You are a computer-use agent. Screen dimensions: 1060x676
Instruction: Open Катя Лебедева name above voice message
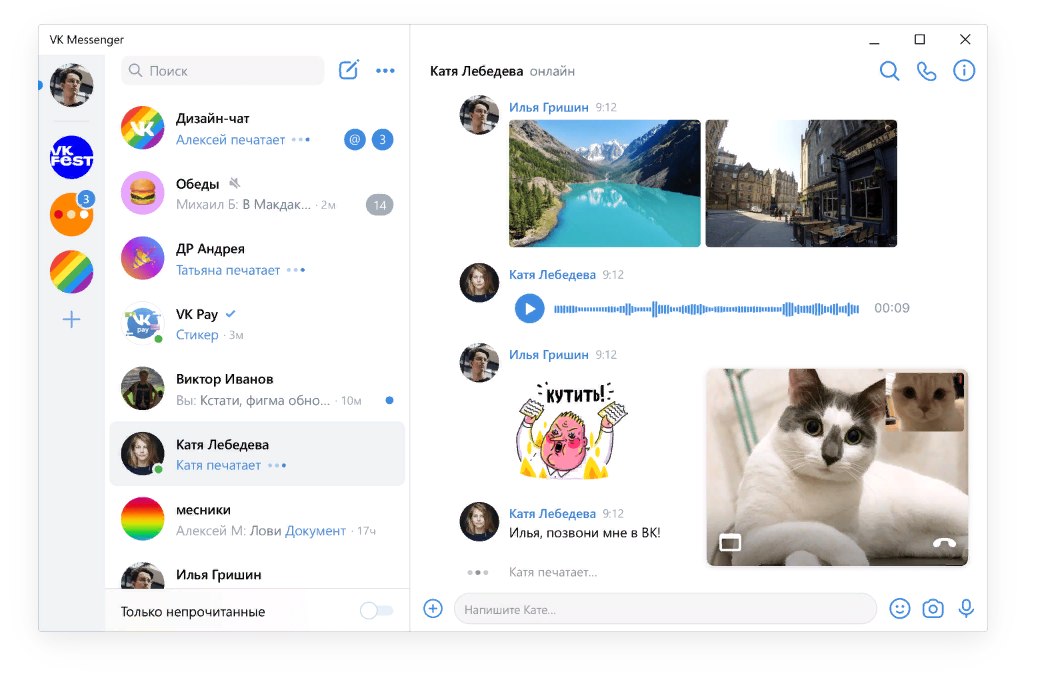coord(552,274)
